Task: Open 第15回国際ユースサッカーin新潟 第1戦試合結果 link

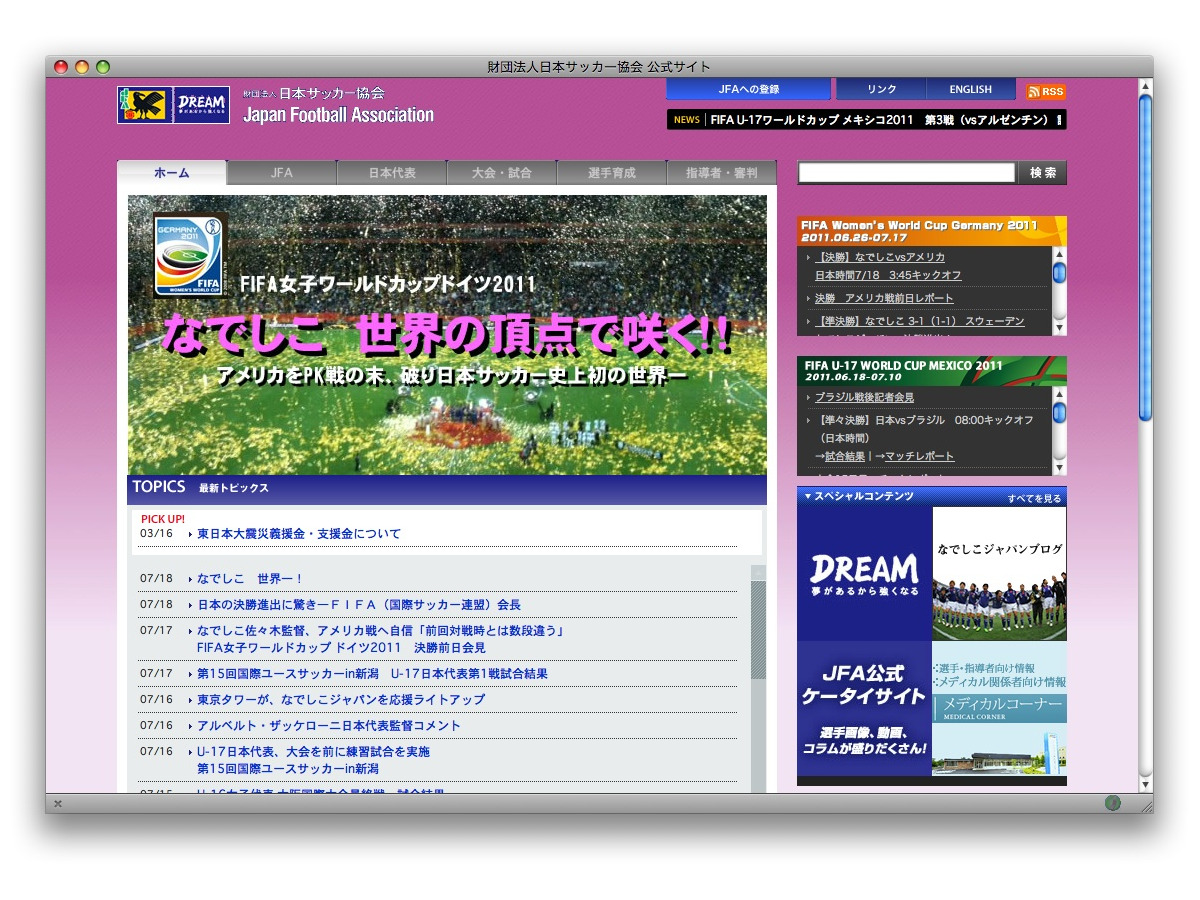Action: tap(372, 674)
